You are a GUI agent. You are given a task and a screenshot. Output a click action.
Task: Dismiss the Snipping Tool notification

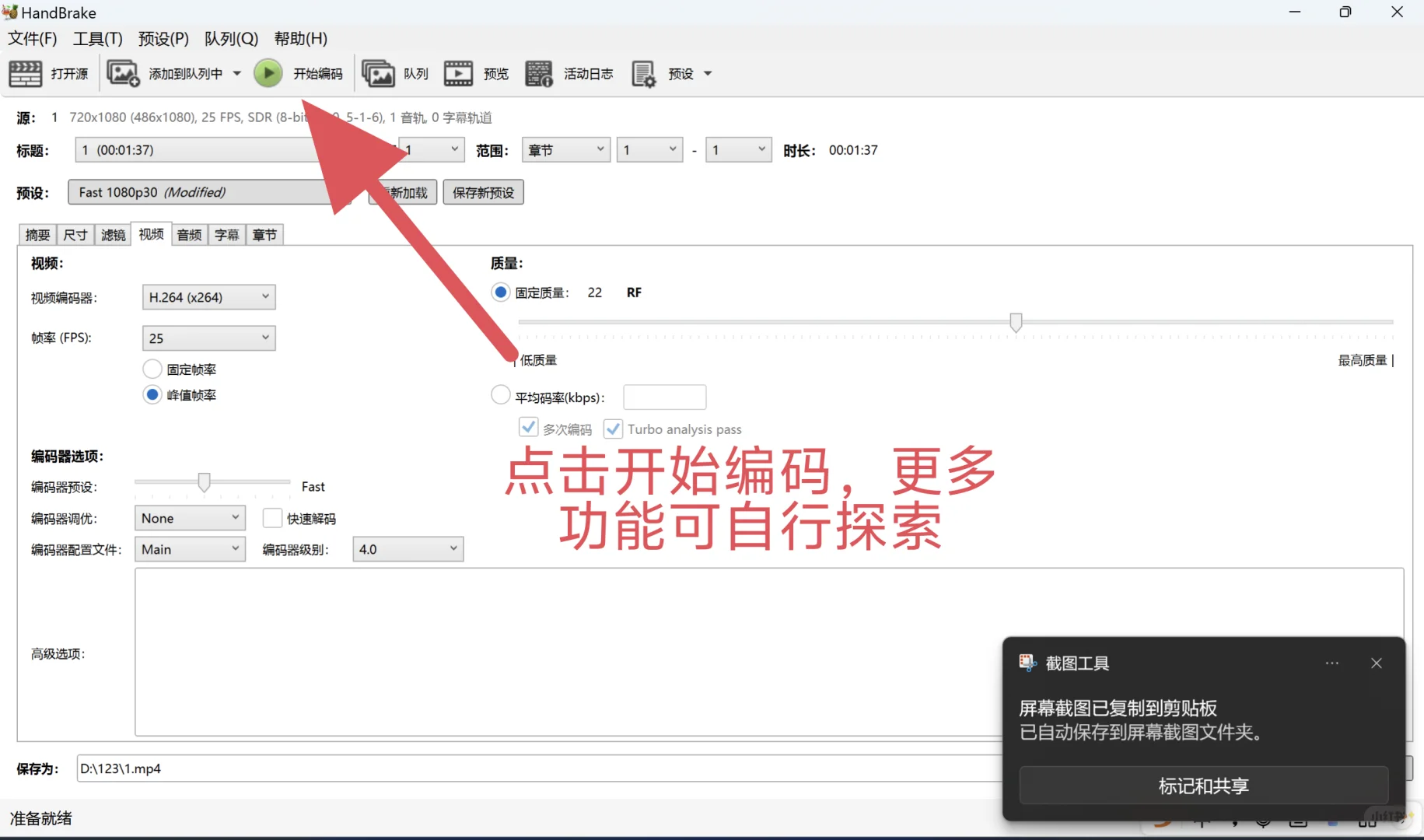1377,663
